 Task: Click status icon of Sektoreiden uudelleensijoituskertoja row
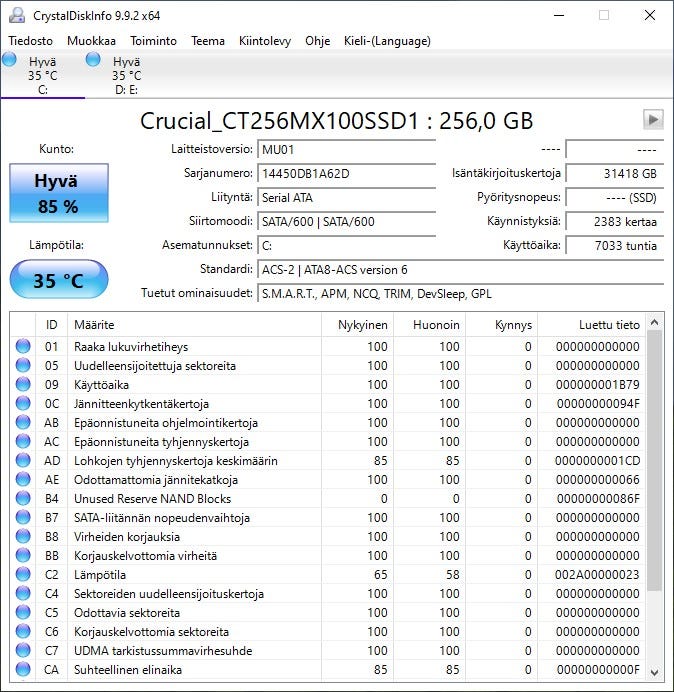point(23,593)
